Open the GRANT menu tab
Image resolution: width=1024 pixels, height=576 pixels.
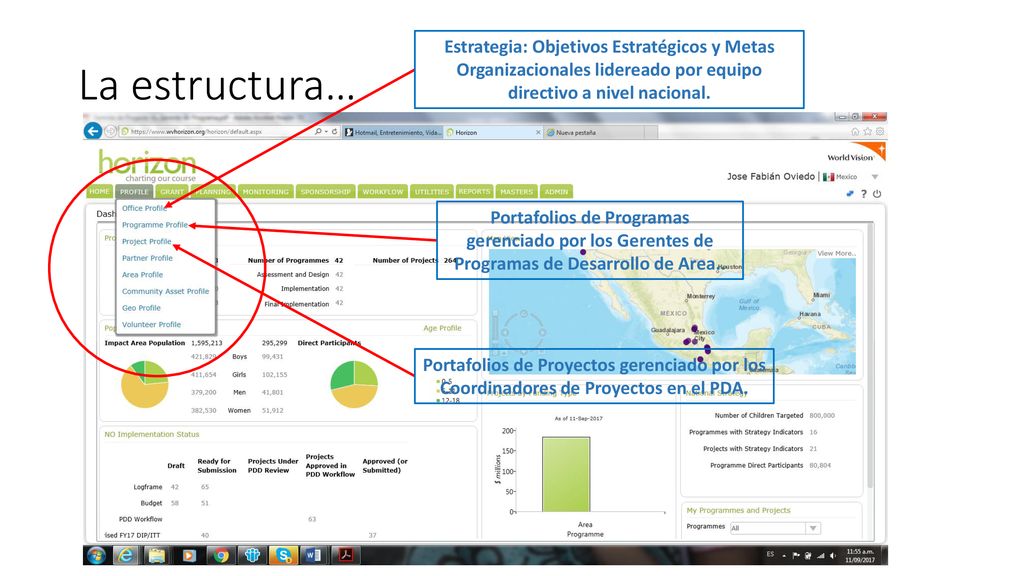172,192
